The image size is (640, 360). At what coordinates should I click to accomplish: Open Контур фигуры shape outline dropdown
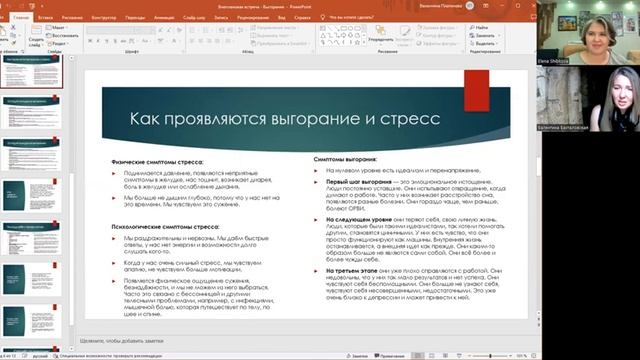click(437, 36)
